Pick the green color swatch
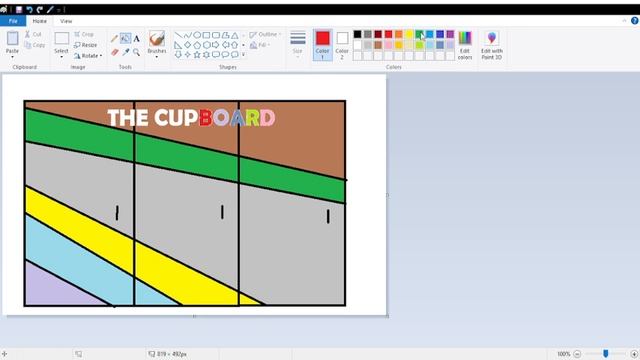Screen dimensions: 640x360 419,34
